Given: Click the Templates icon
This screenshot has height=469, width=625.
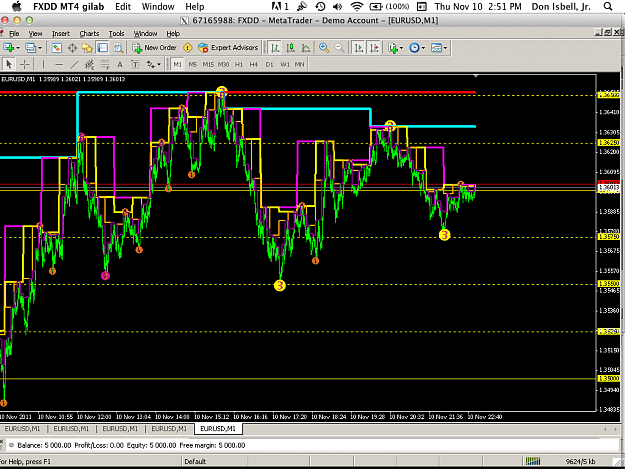Looking at the screenshot, I should coord(436,48).
